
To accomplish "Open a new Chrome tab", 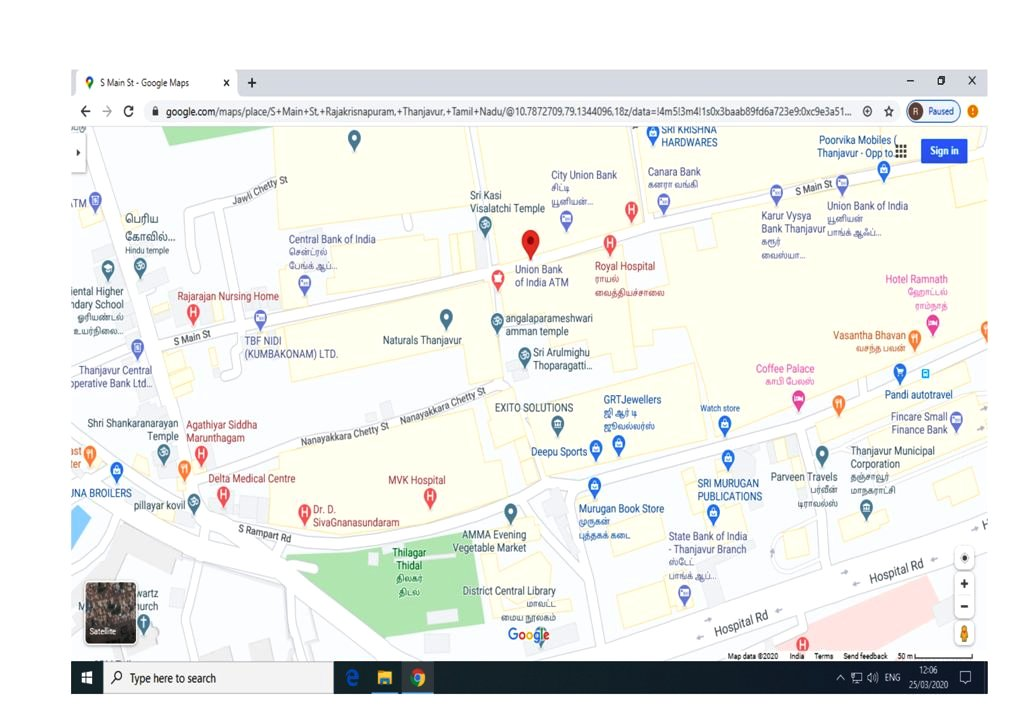I will tap(252, 83).
